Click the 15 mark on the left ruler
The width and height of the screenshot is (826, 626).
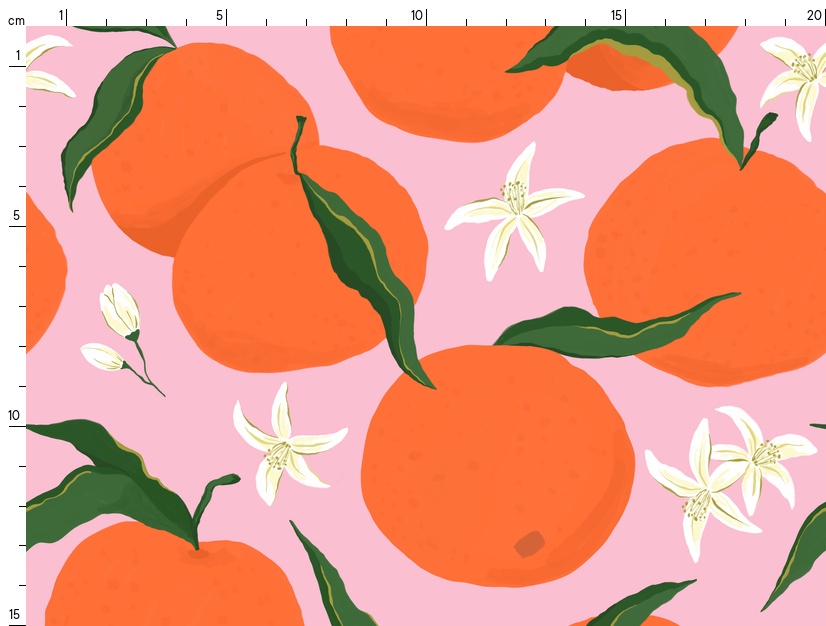tap(15, 614)
